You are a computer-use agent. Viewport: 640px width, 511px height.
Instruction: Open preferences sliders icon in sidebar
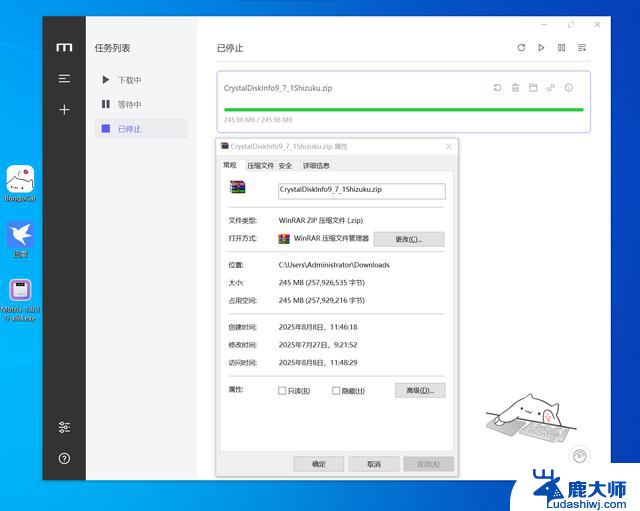click(64, 427)
